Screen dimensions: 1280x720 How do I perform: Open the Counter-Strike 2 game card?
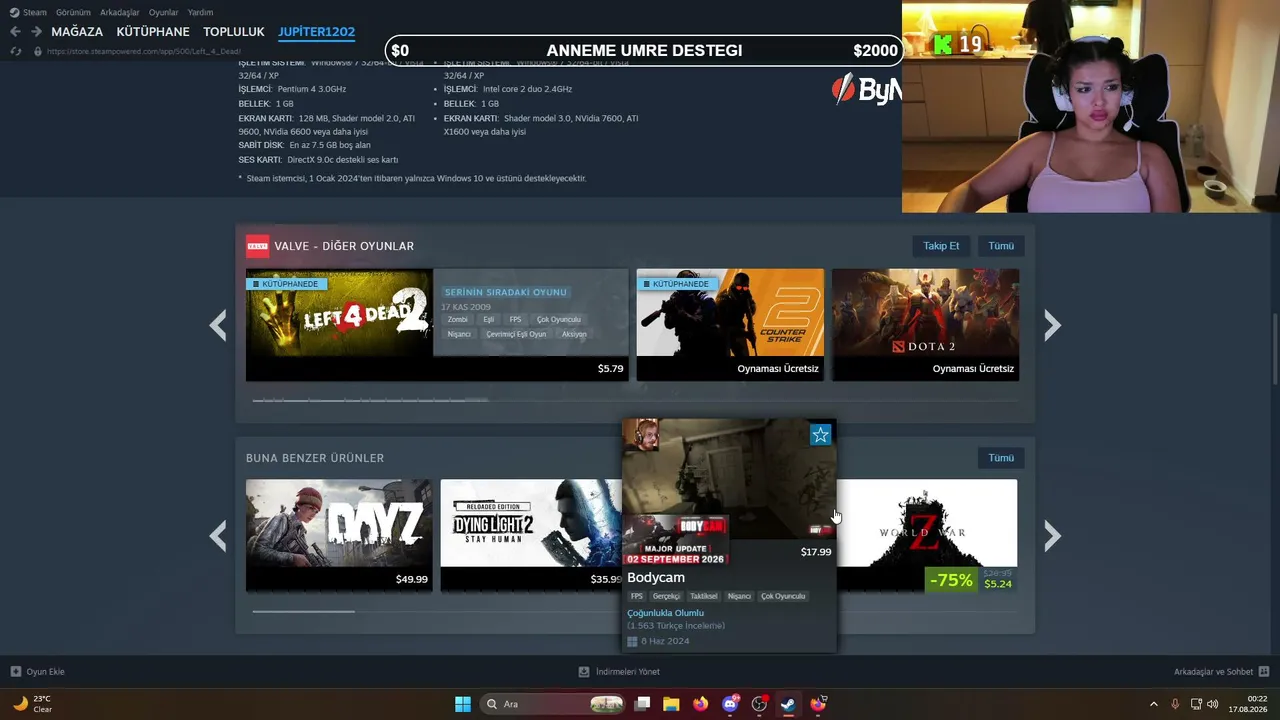tap(730, 325)
